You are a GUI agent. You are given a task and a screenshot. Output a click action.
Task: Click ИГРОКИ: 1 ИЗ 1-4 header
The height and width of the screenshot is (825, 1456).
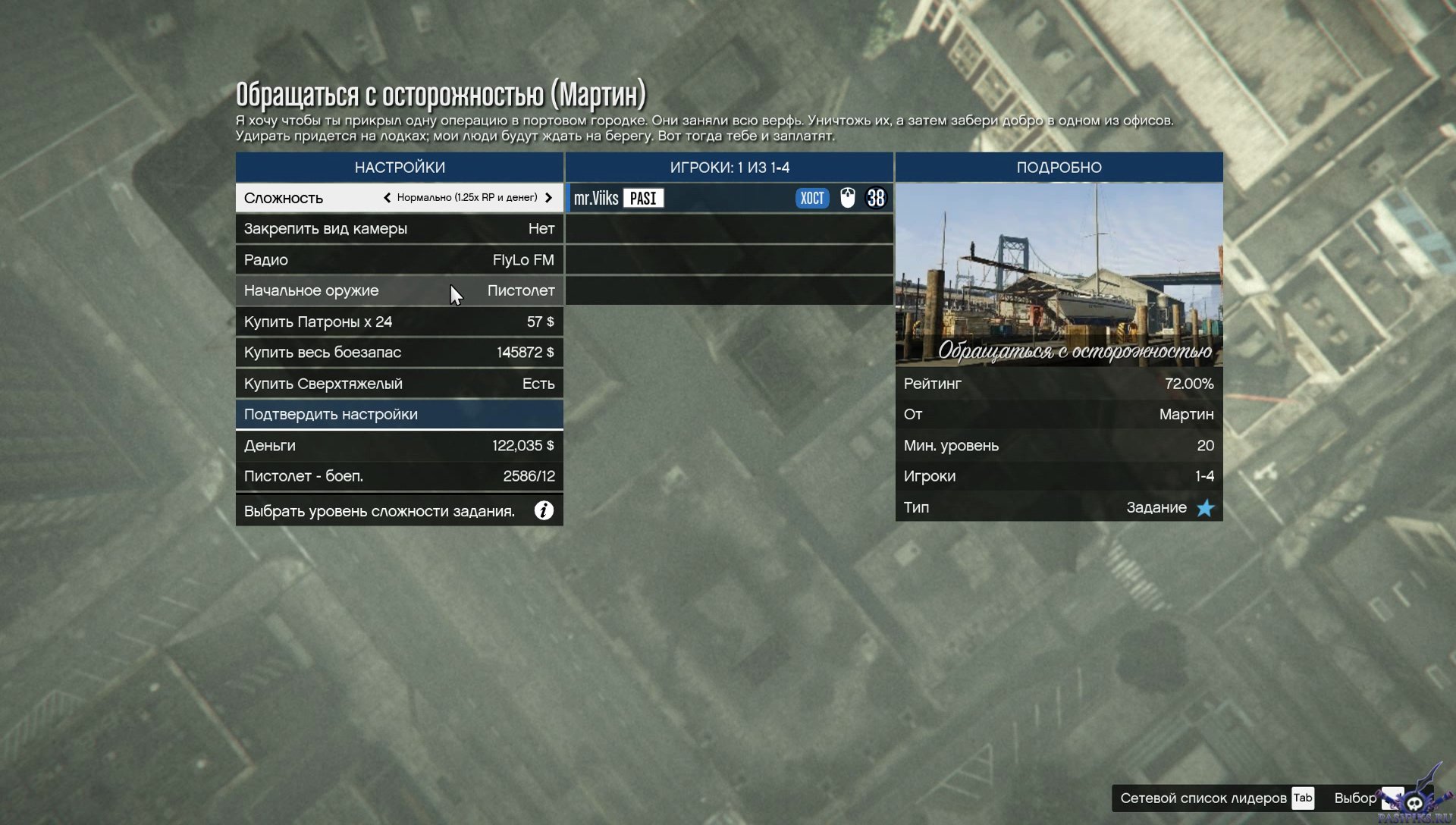pyautogui.click(x=730, y=167)
